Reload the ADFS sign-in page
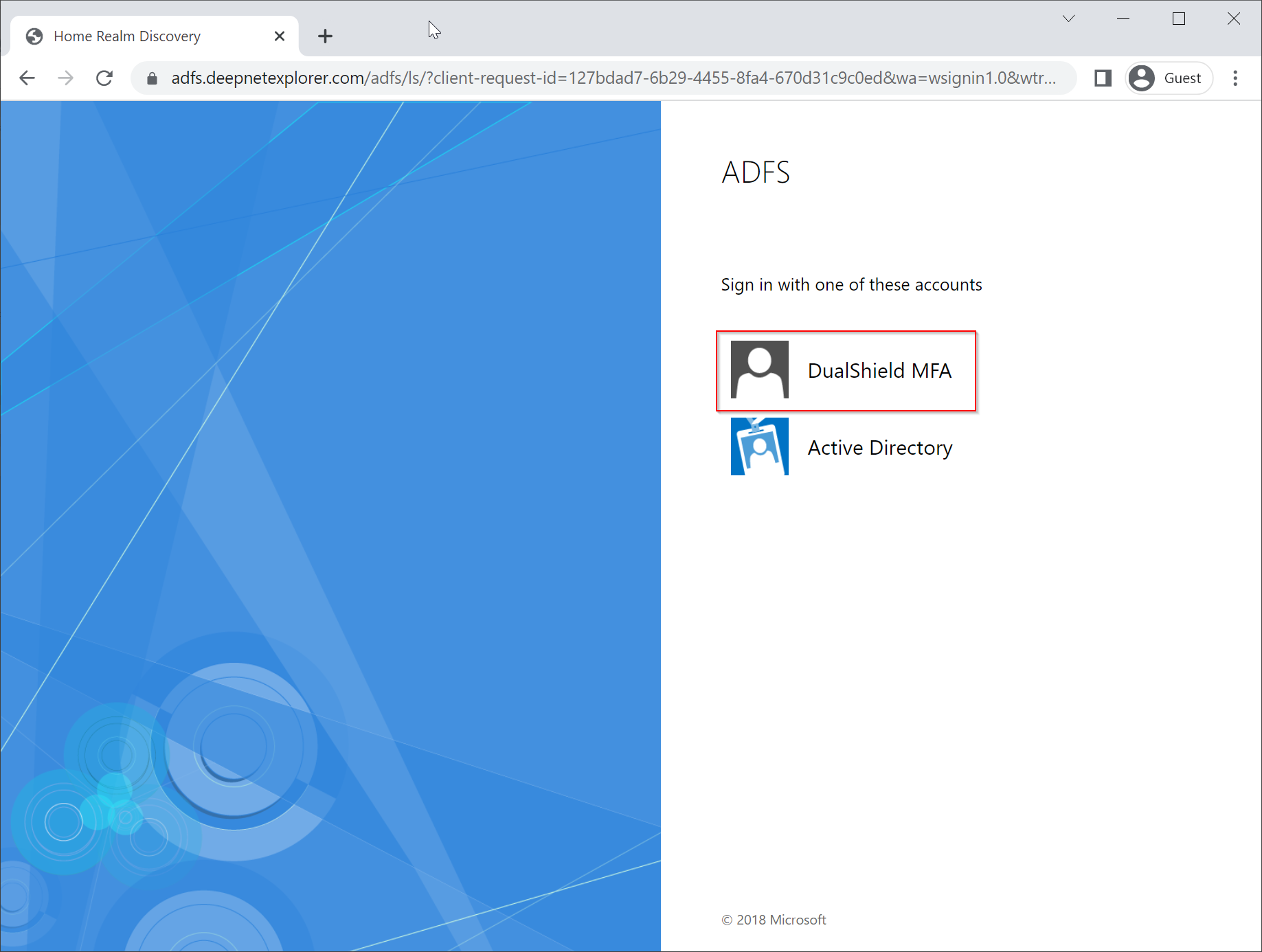This screenshot has width=1262, height=952. (x=104, y=78)
